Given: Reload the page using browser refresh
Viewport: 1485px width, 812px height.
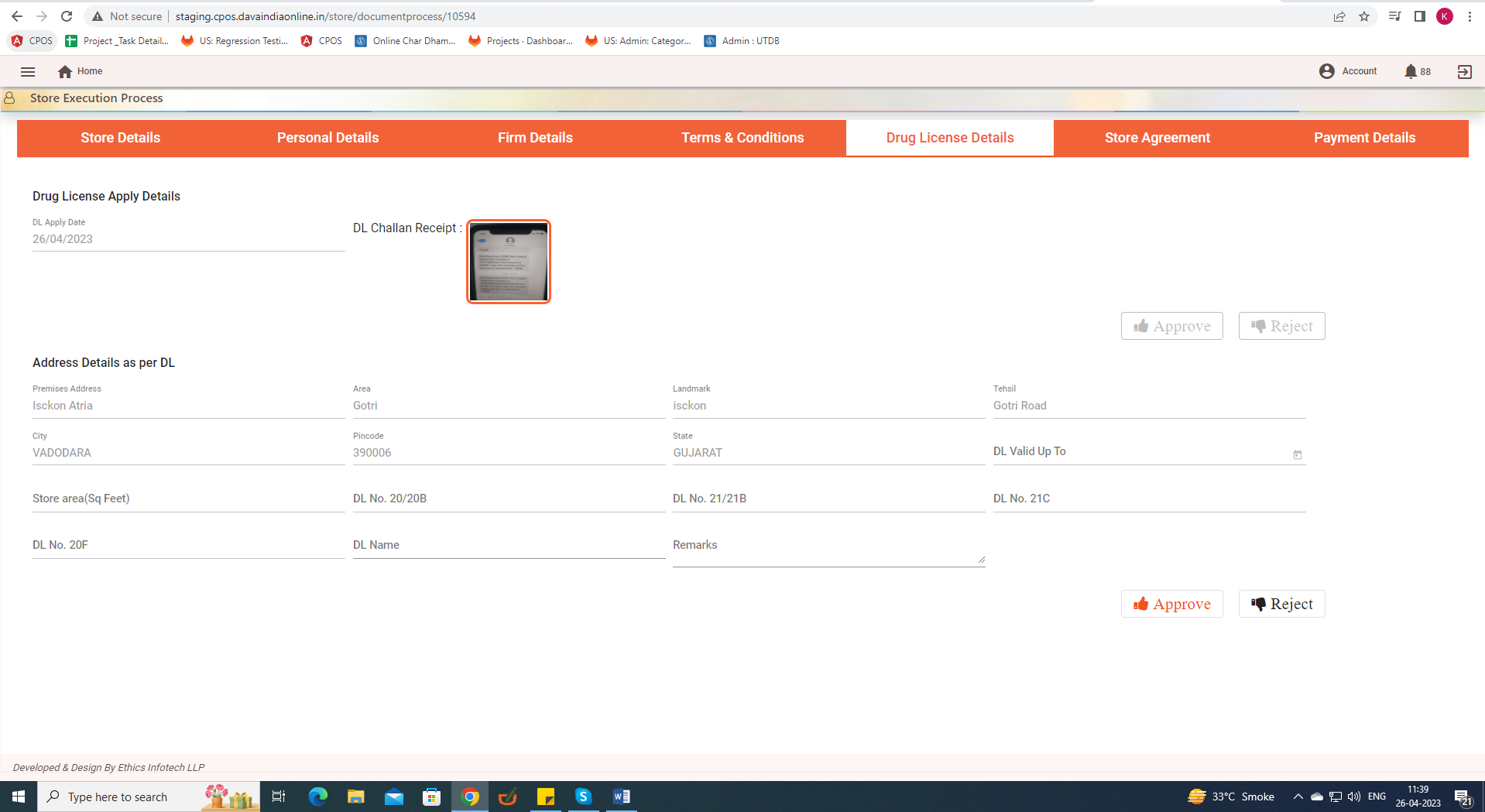Looking at the screenshot, I should [67, 16].
